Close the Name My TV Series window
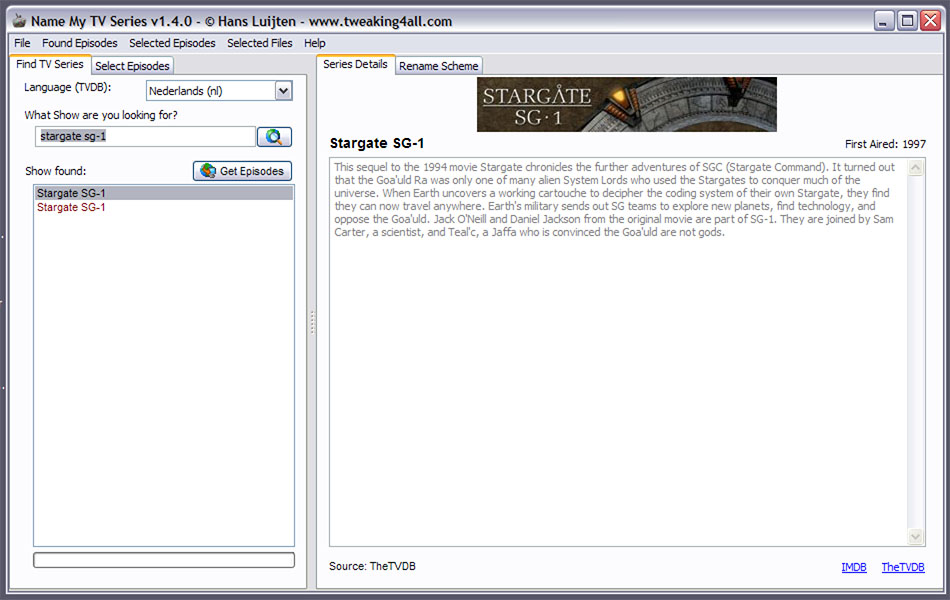The width and height of the screenshot is (950, 600). click(x=930, y=21)
